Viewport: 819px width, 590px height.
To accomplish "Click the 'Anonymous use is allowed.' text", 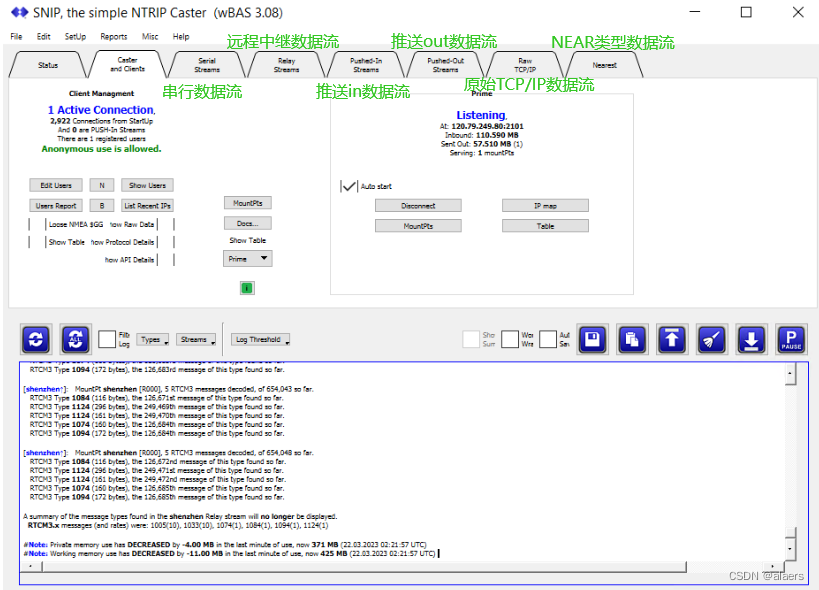I will (x=101, y=149).
